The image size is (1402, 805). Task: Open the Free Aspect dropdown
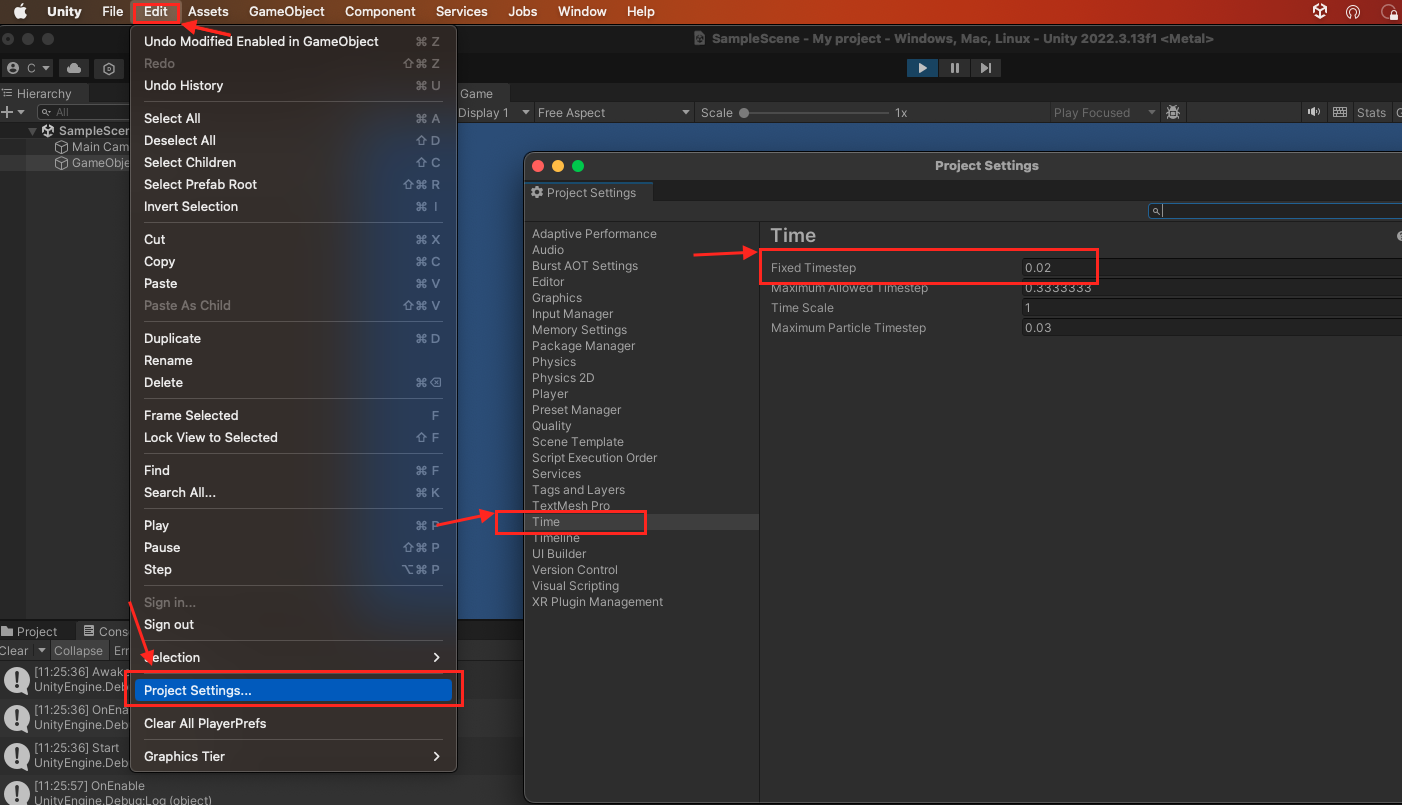tap(614, 113)
